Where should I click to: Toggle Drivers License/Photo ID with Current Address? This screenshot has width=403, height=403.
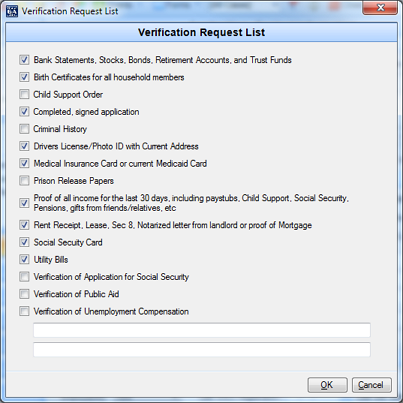[24, 146]
